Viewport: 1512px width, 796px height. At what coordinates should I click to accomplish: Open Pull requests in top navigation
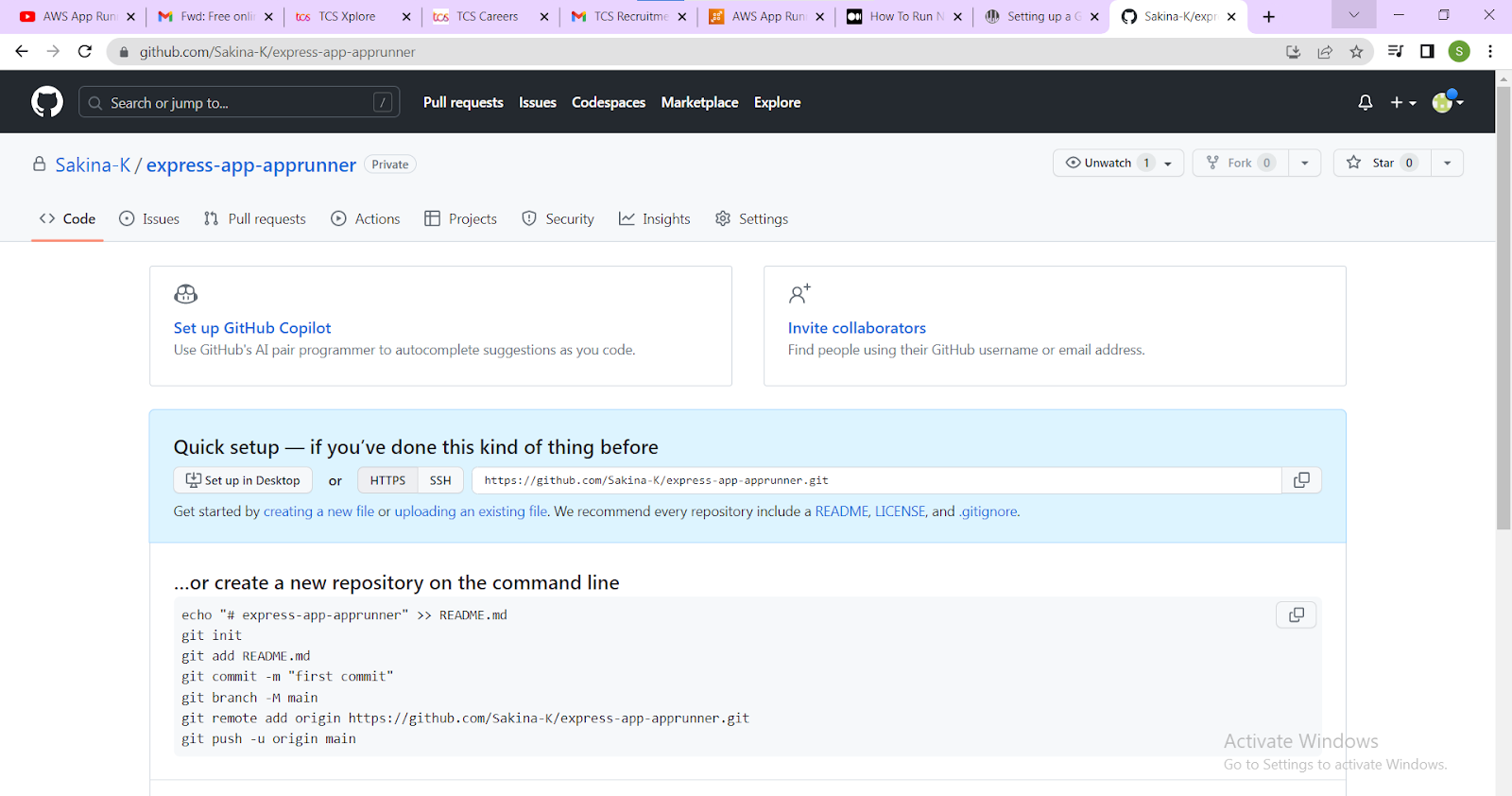463,102
